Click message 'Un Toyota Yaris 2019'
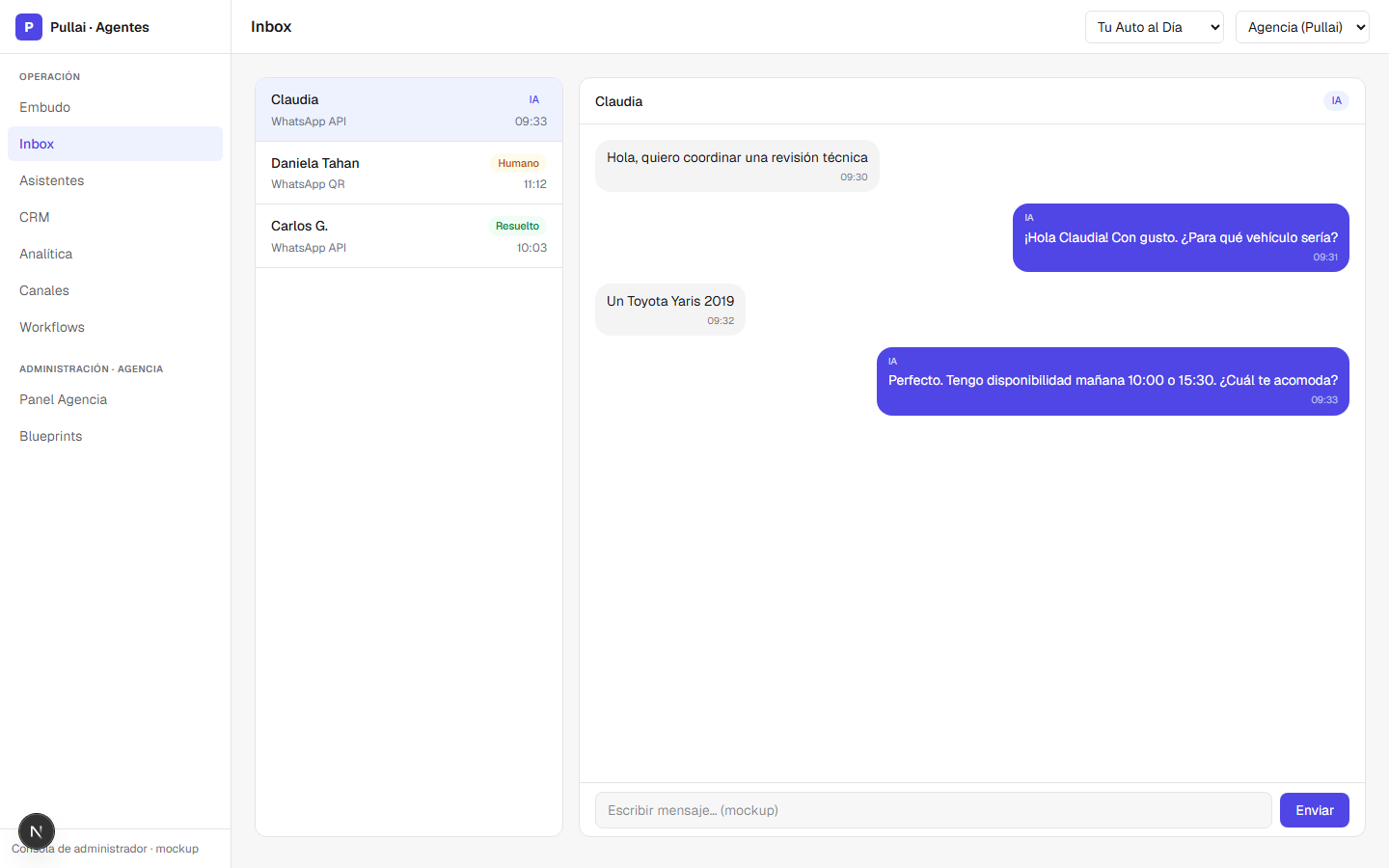The image size is (1389, 868). [x=670, y=310]
